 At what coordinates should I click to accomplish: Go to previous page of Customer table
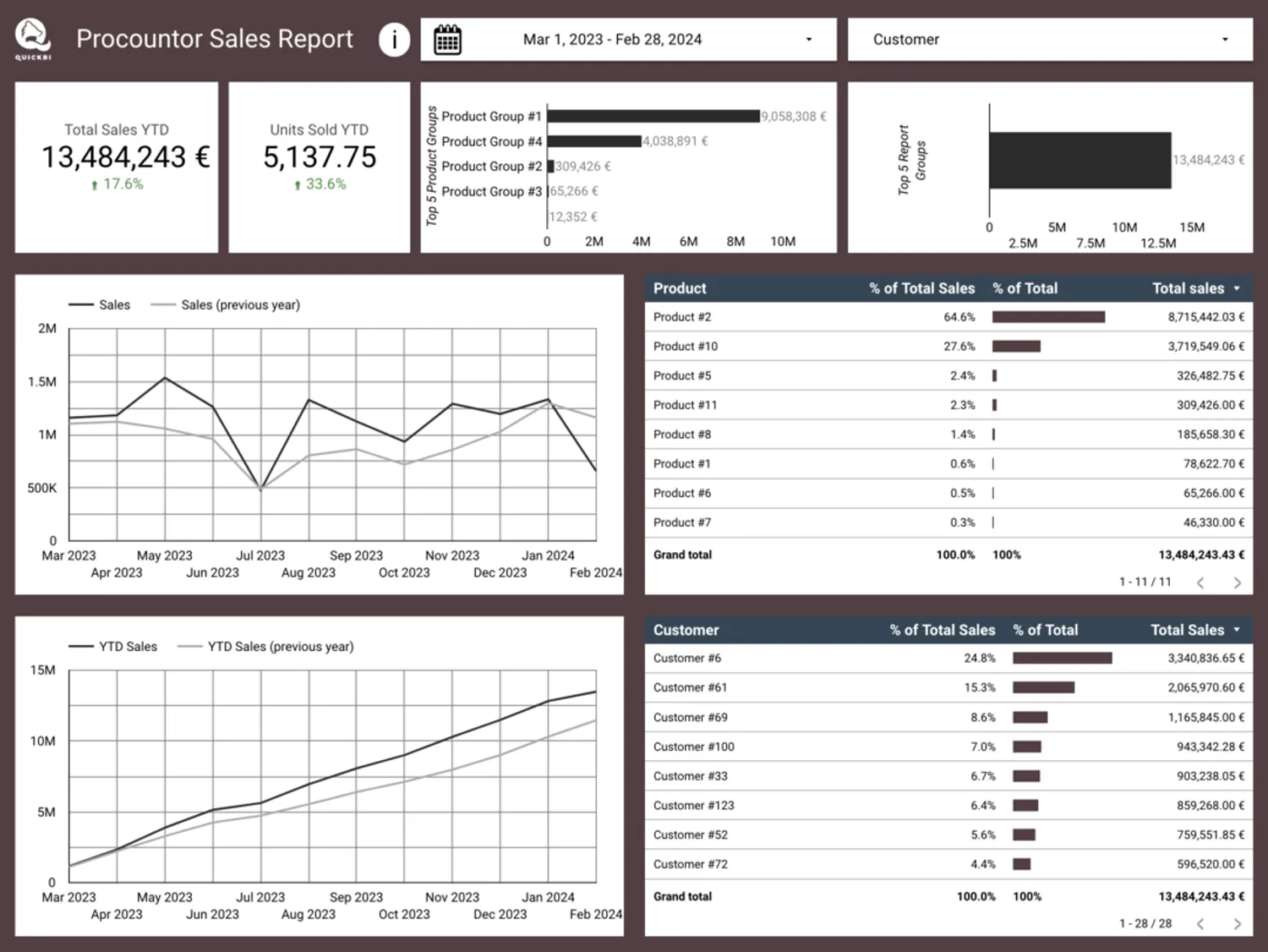point(1200,924)
